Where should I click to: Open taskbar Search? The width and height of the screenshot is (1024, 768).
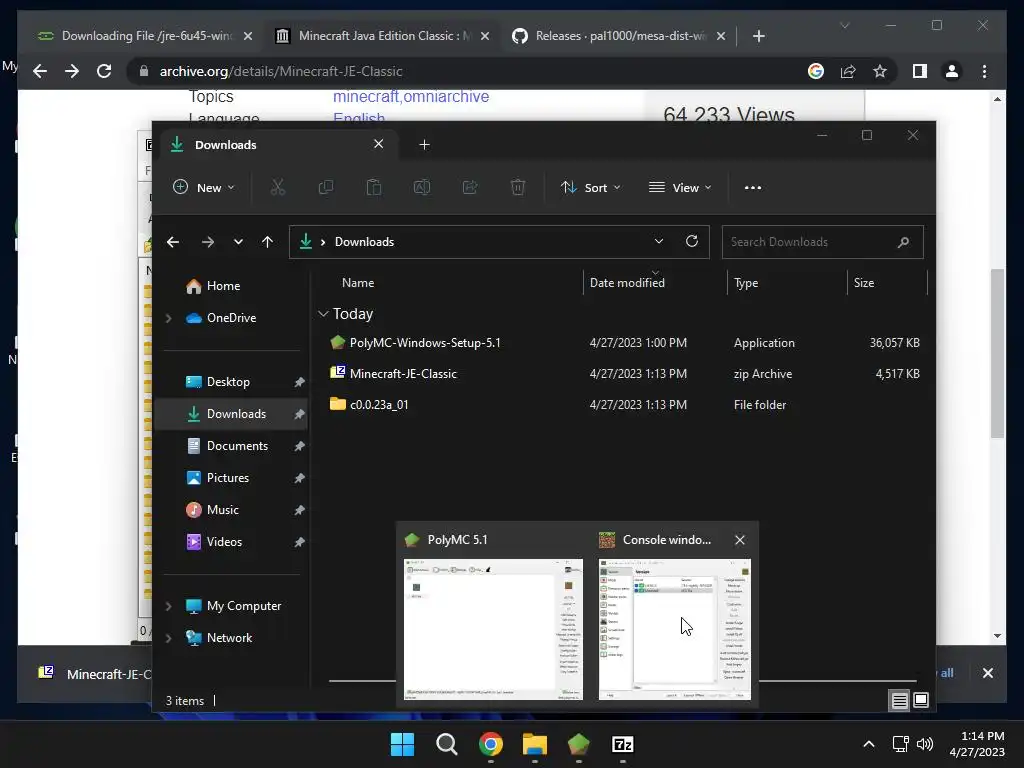(x=447, y=744)
